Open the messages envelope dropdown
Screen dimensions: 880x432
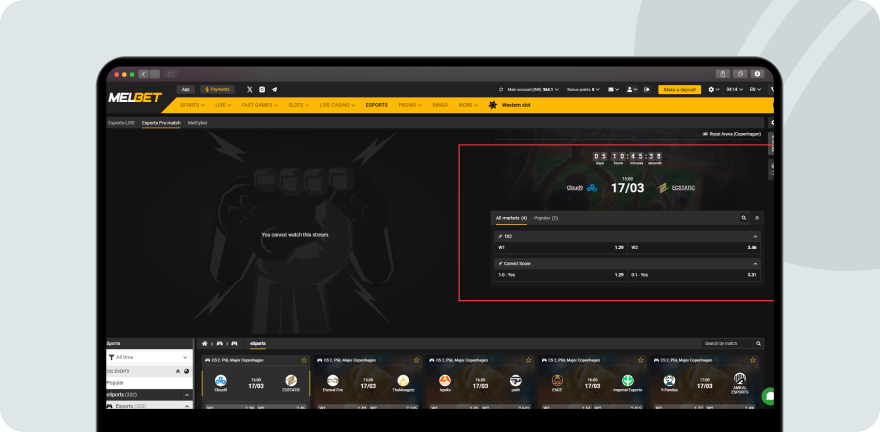[615, 89]
